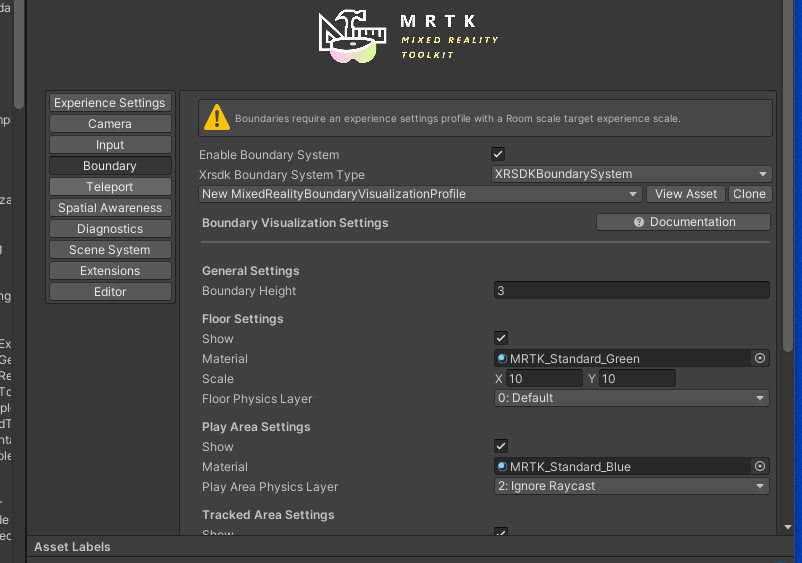This screenshot has height=563, width=802.
Task: Click the scroll down arrow of inspector
Action: tap(788, 527)
